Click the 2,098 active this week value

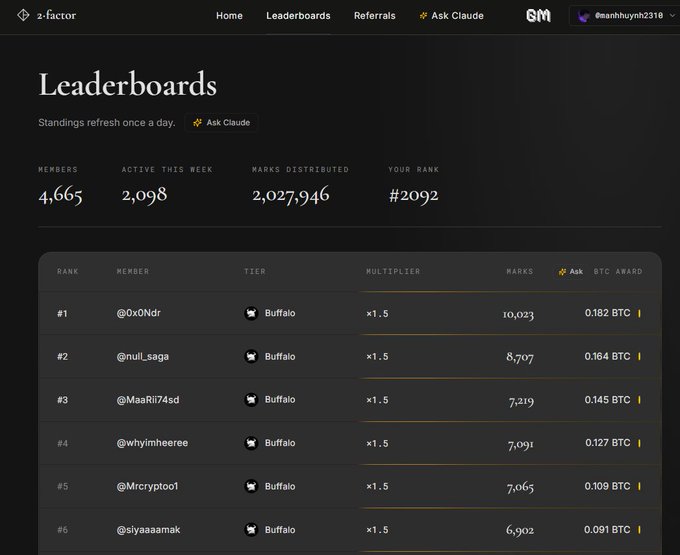tap(144, 195)
